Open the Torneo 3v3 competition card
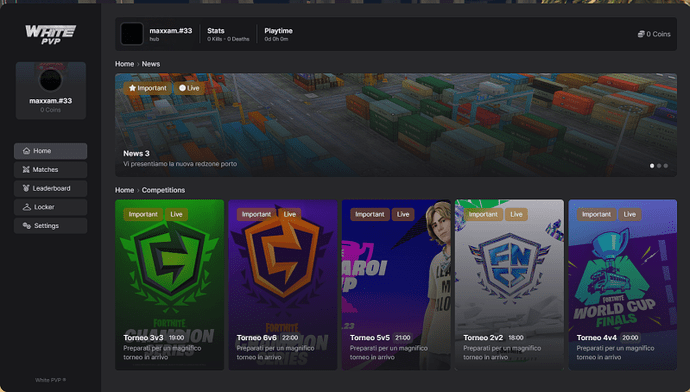The width and height of the screenshot is (690, 392). pos(169,285)
